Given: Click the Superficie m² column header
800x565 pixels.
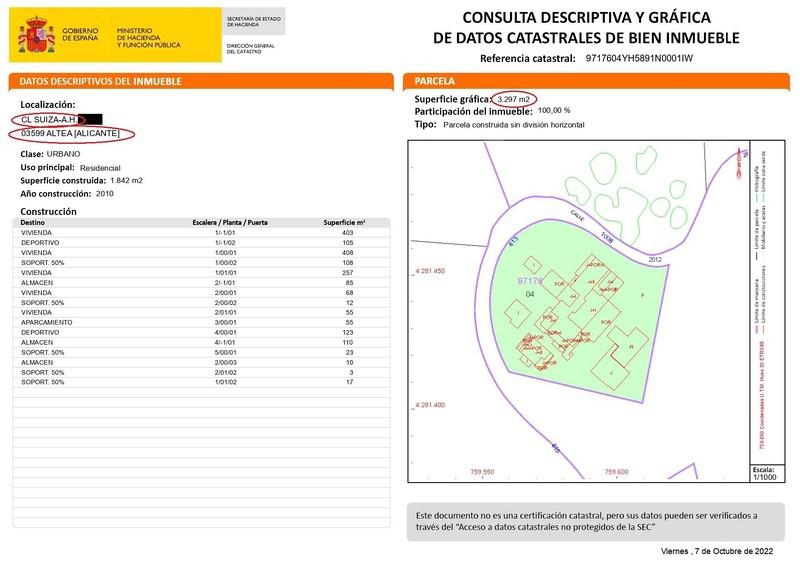Looking at the screenshot, I should (344, 223).
